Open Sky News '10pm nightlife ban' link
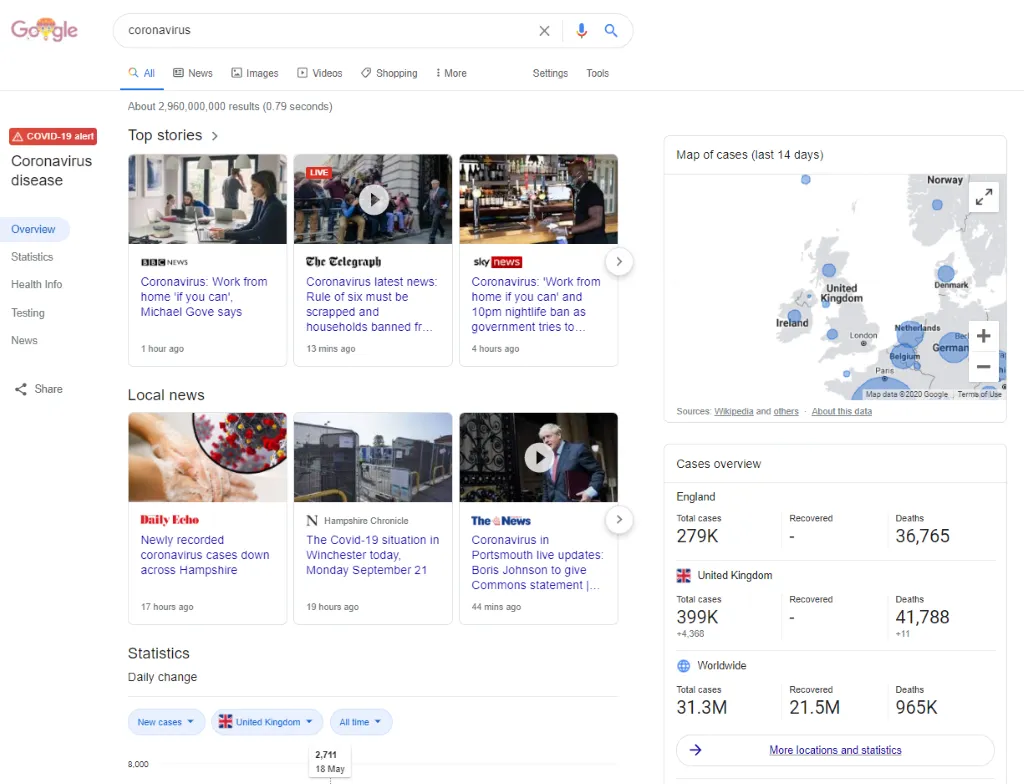 536,304
